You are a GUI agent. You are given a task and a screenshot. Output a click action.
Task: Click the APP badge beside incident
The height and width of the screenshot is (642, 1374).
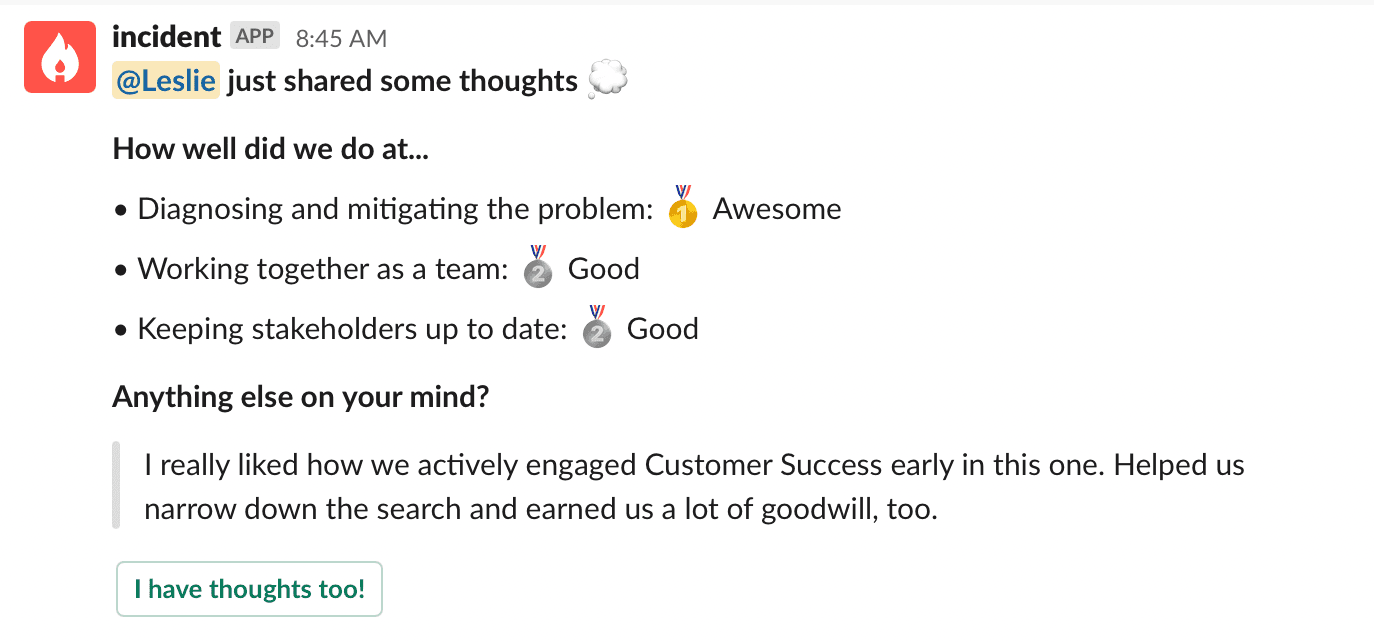(x=255, y=37)
